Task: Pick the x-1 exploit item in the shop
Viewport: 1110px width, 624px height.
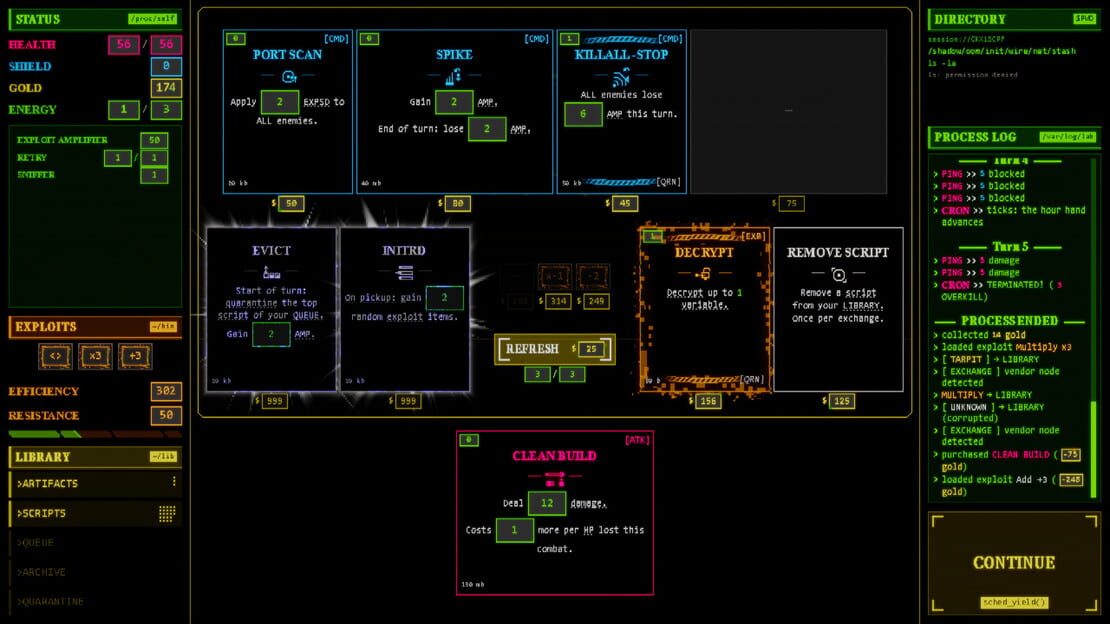Action: 554,277
